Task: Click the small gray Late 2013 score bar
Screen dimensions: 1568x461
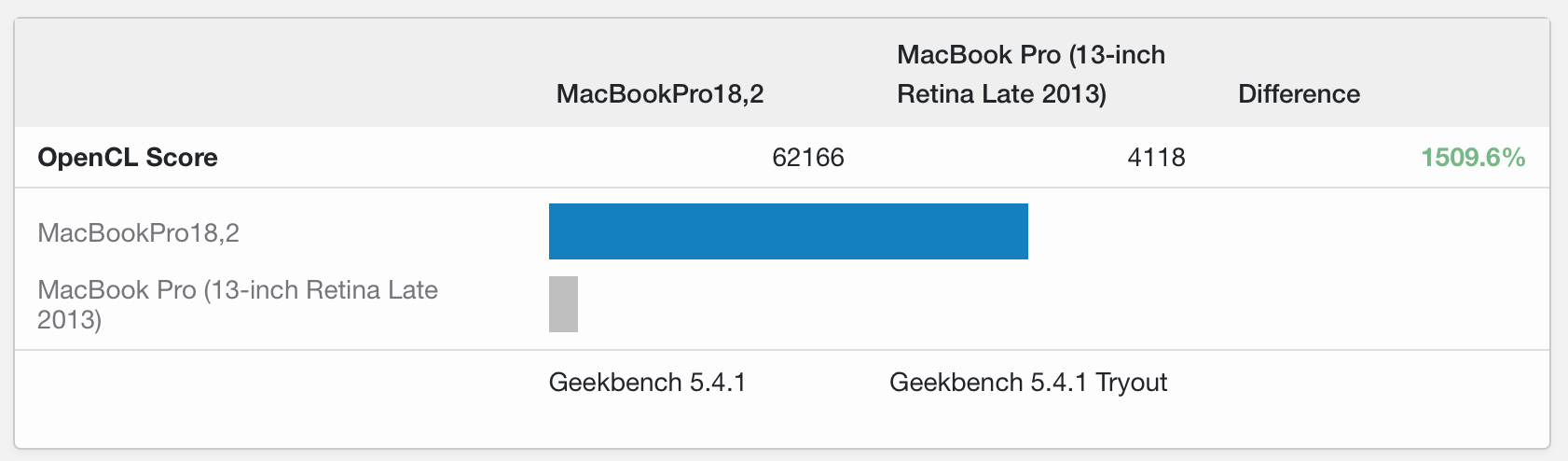Action: pyautogui.click(x=563, y=304)
